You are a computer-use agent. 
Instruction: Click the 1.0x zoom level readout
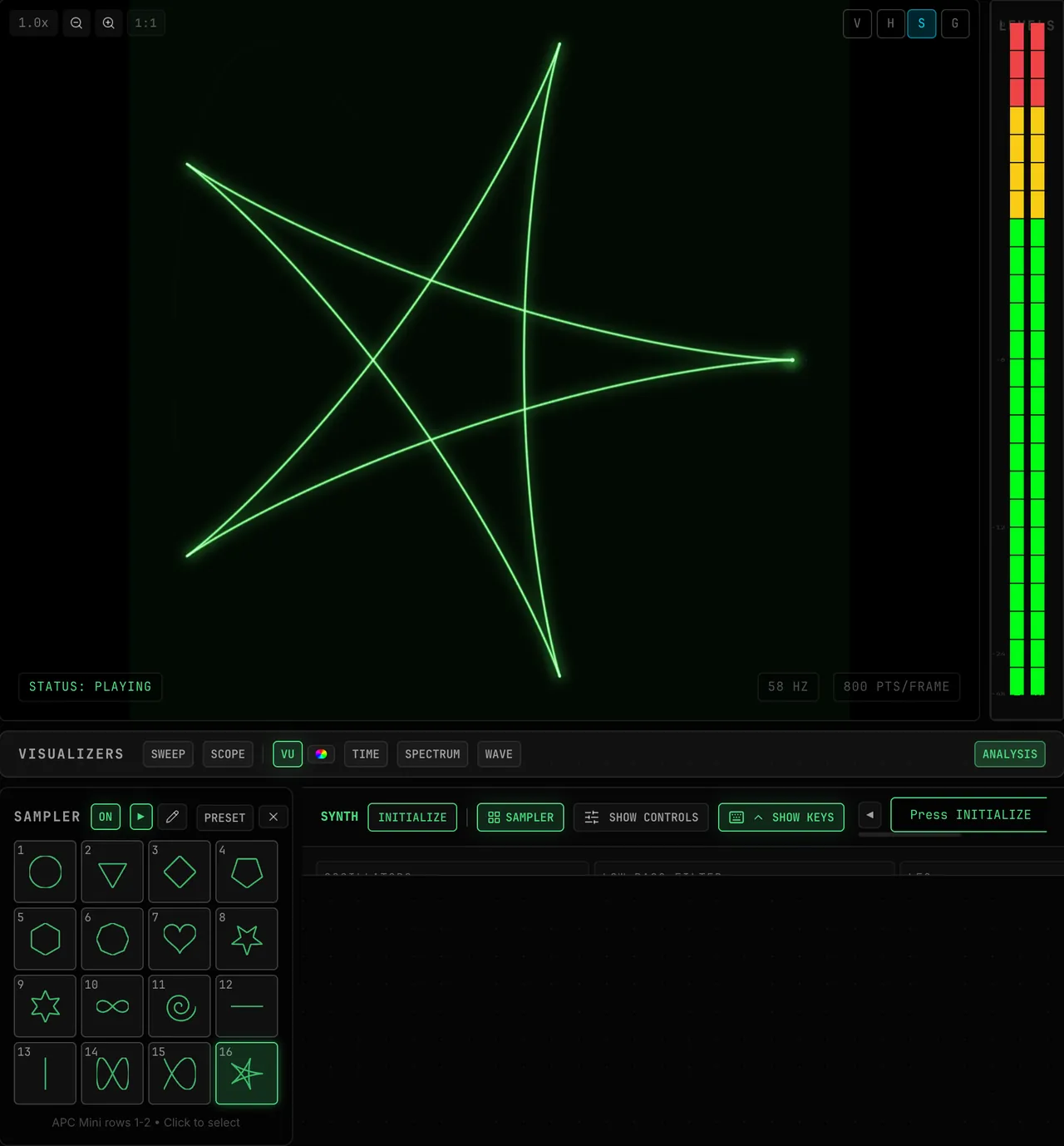pyautogui.click(x=33, y=23)
